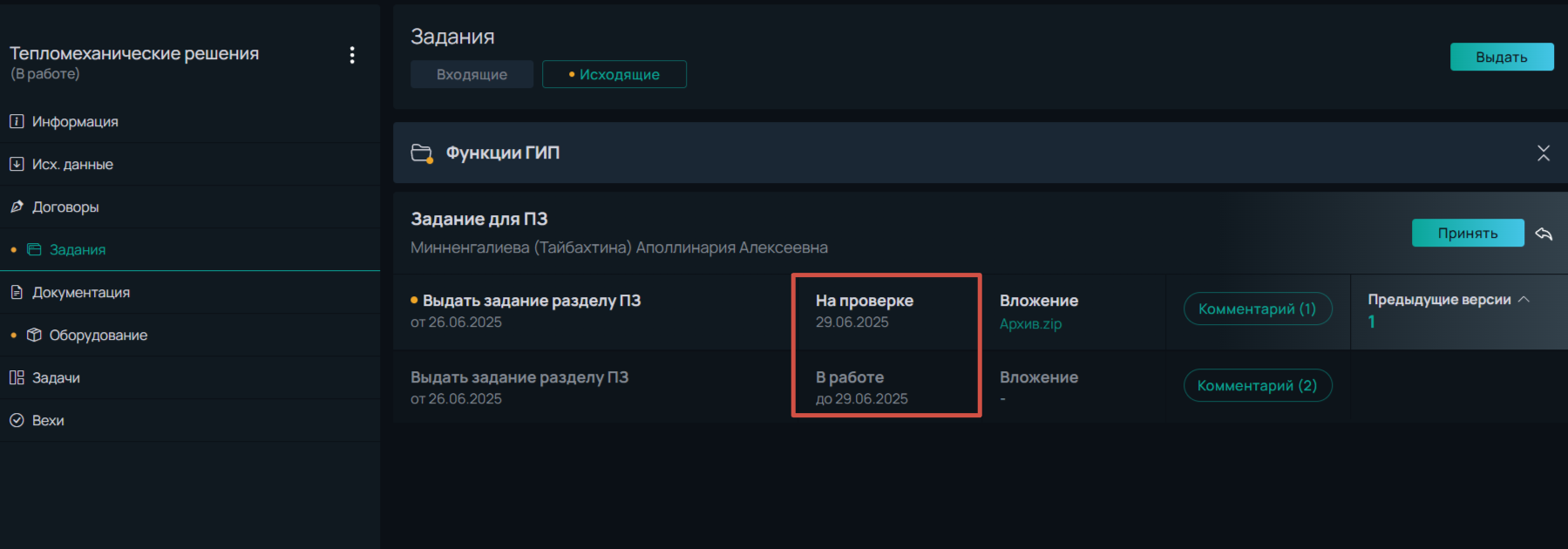This screenshot has height=549, width=1568.
Task: Click the В работе status
Action: coord(850,376)
